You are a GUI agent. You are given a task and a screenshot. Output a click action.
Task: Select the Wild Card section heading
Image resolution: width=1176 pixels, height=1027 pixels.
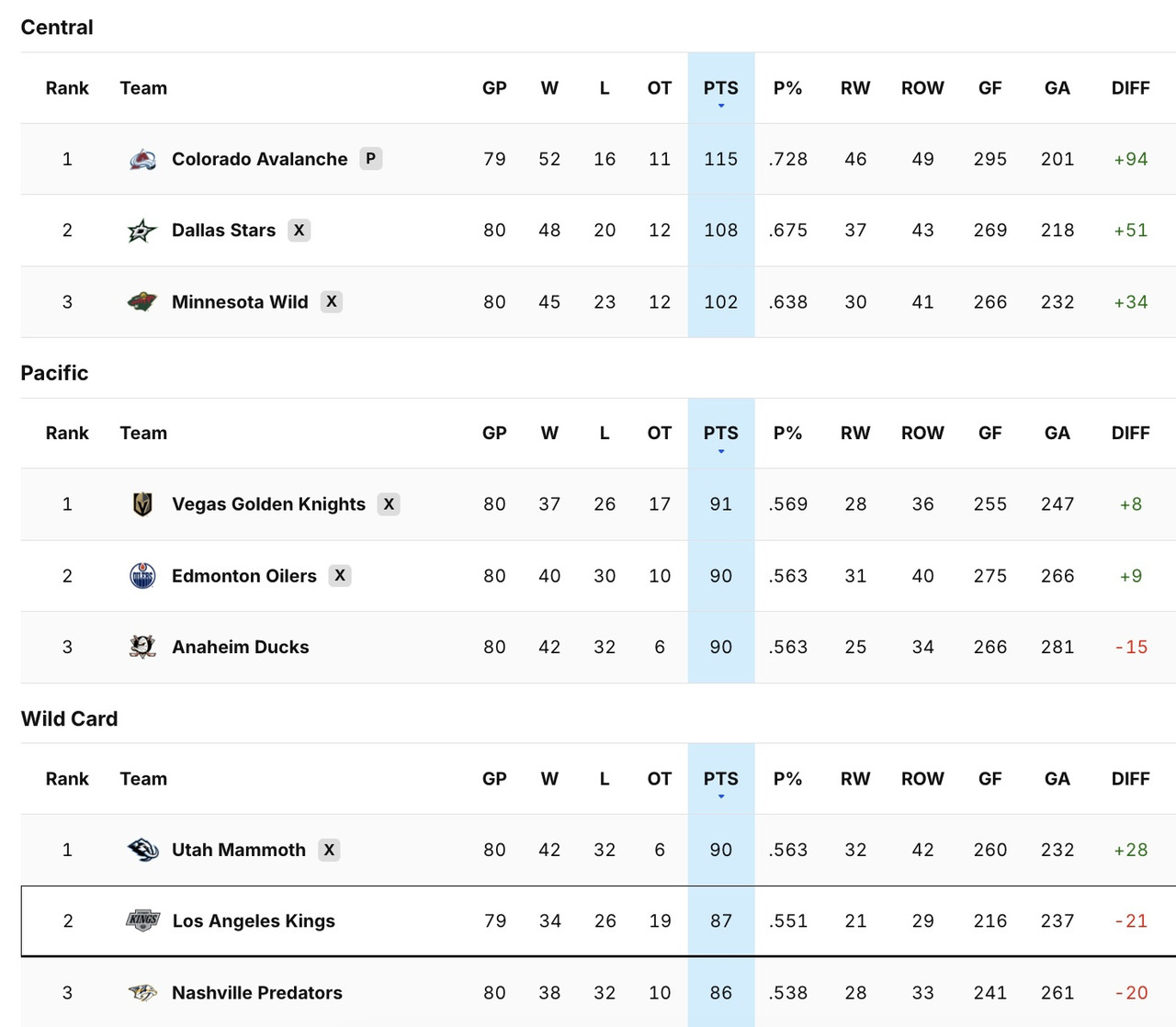pos(70,718)
